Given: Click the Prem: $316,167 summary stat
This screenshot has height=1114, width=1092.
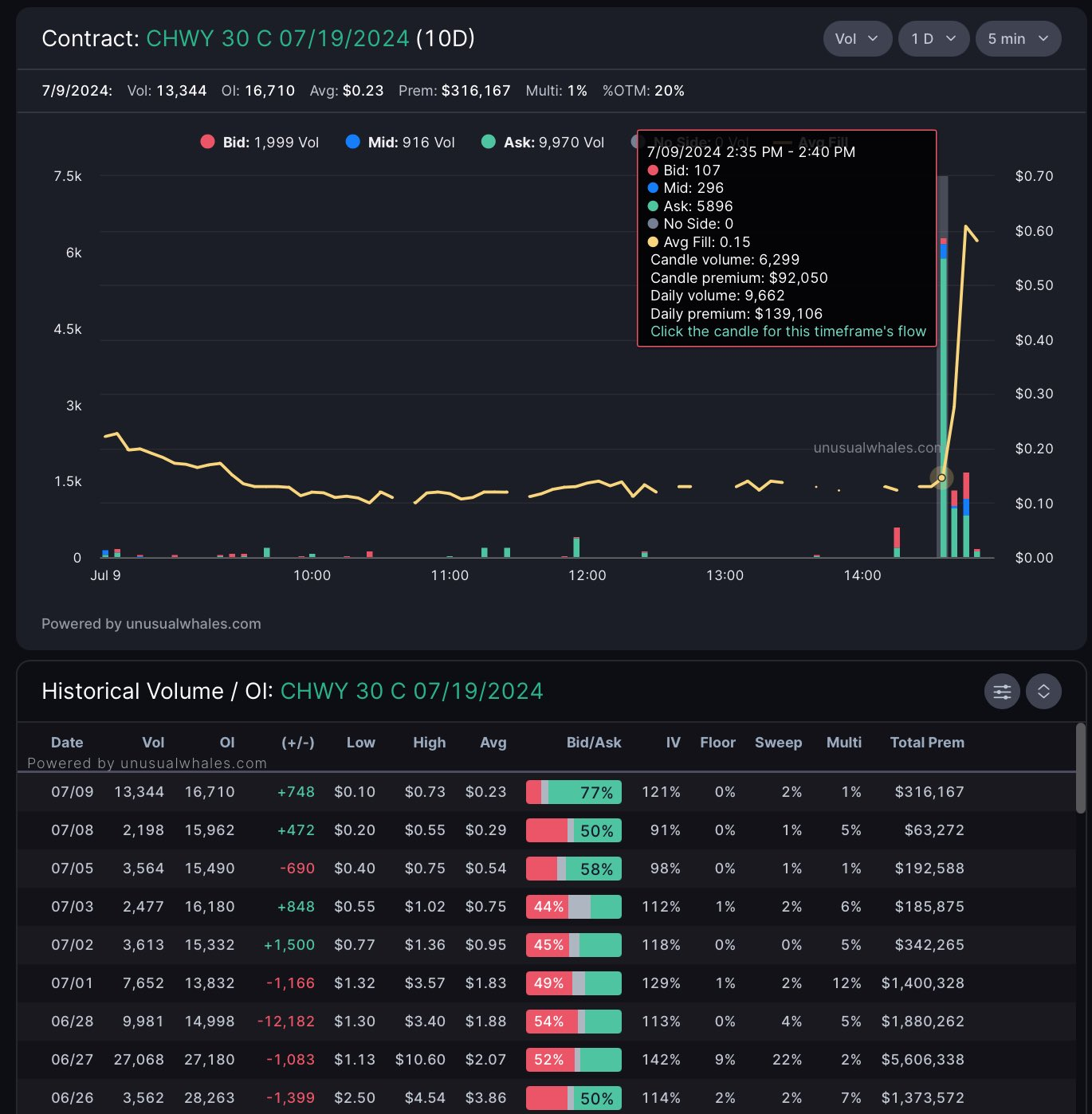Looking at the screenshot, I should pyautogui.click(x=454, y=91).
